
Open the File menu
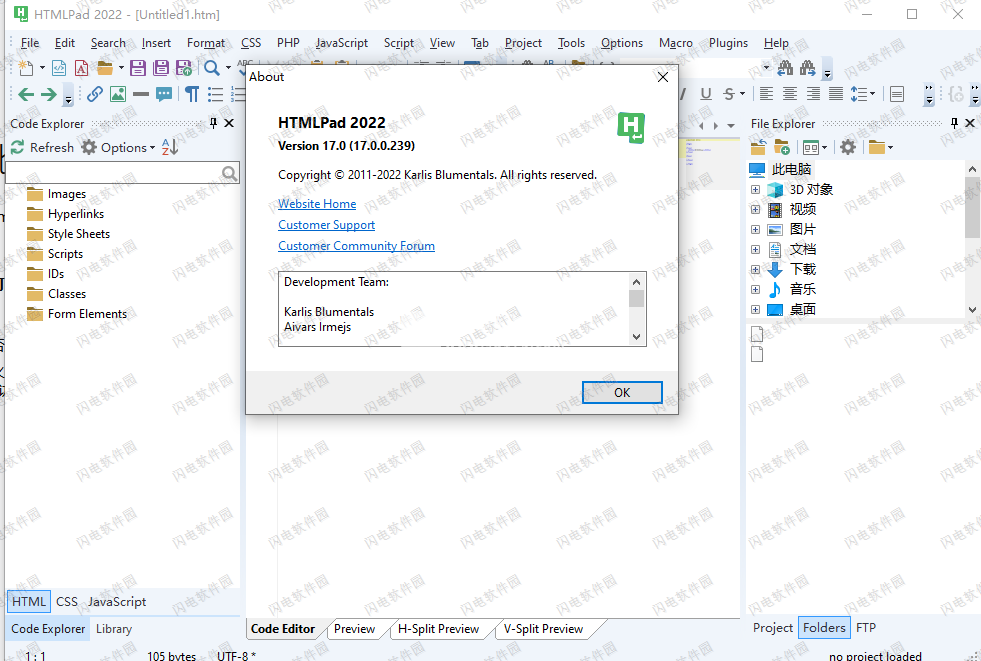point(29,43)
